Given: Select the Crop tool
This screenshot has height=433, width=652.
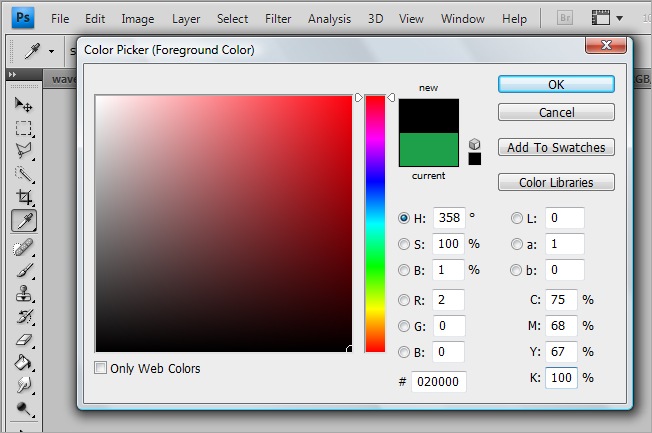Looking at the screenshot, I should [x=24, y=197].
